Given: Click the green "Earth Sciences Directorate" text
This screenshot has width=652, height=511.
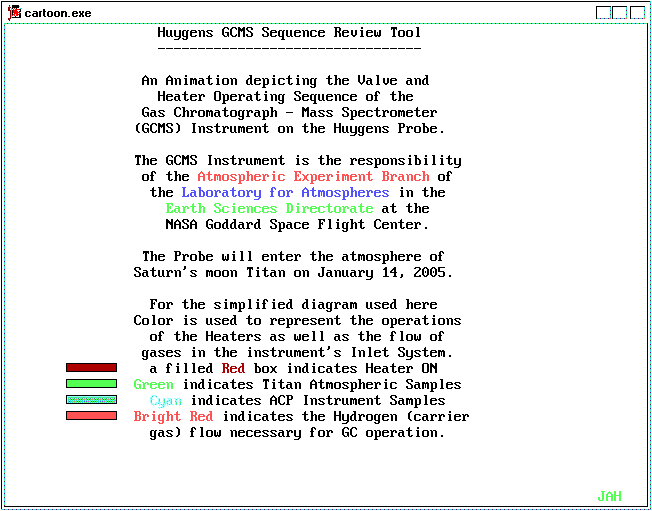Looking at the screenshot, I should coord(269,208).
